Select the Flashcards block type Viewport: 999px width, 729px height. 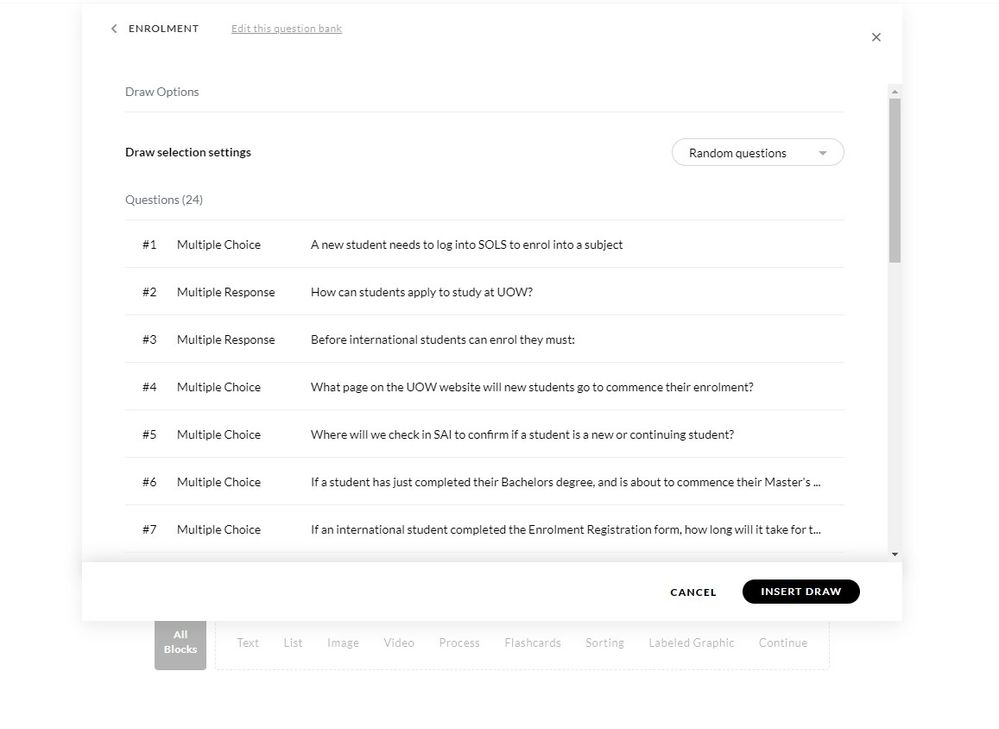[532, 643]
